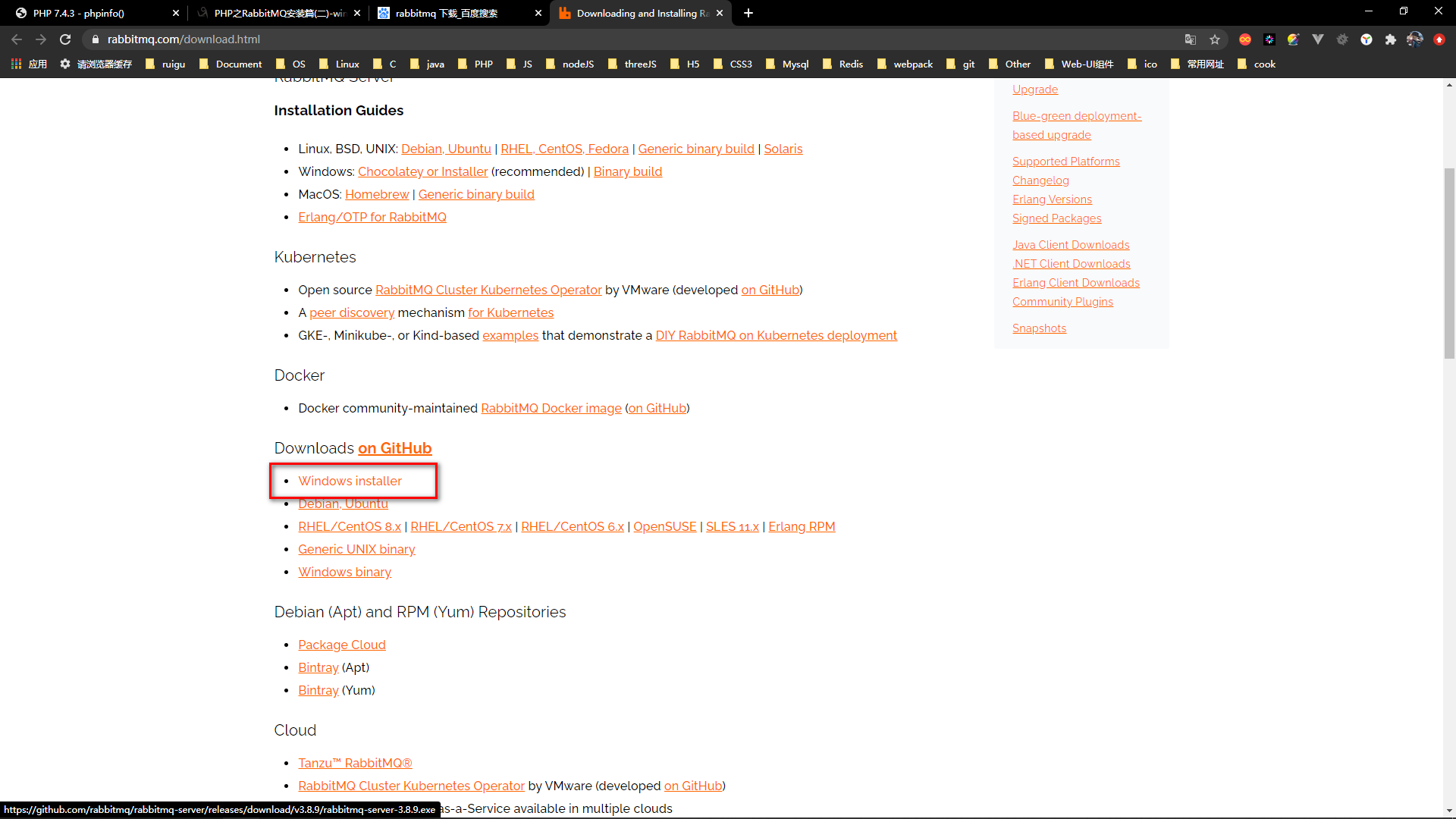Screen dimensions: 1456x819
Task: Open the extensions puzzle icon
Action: [x=1391, y=39]
